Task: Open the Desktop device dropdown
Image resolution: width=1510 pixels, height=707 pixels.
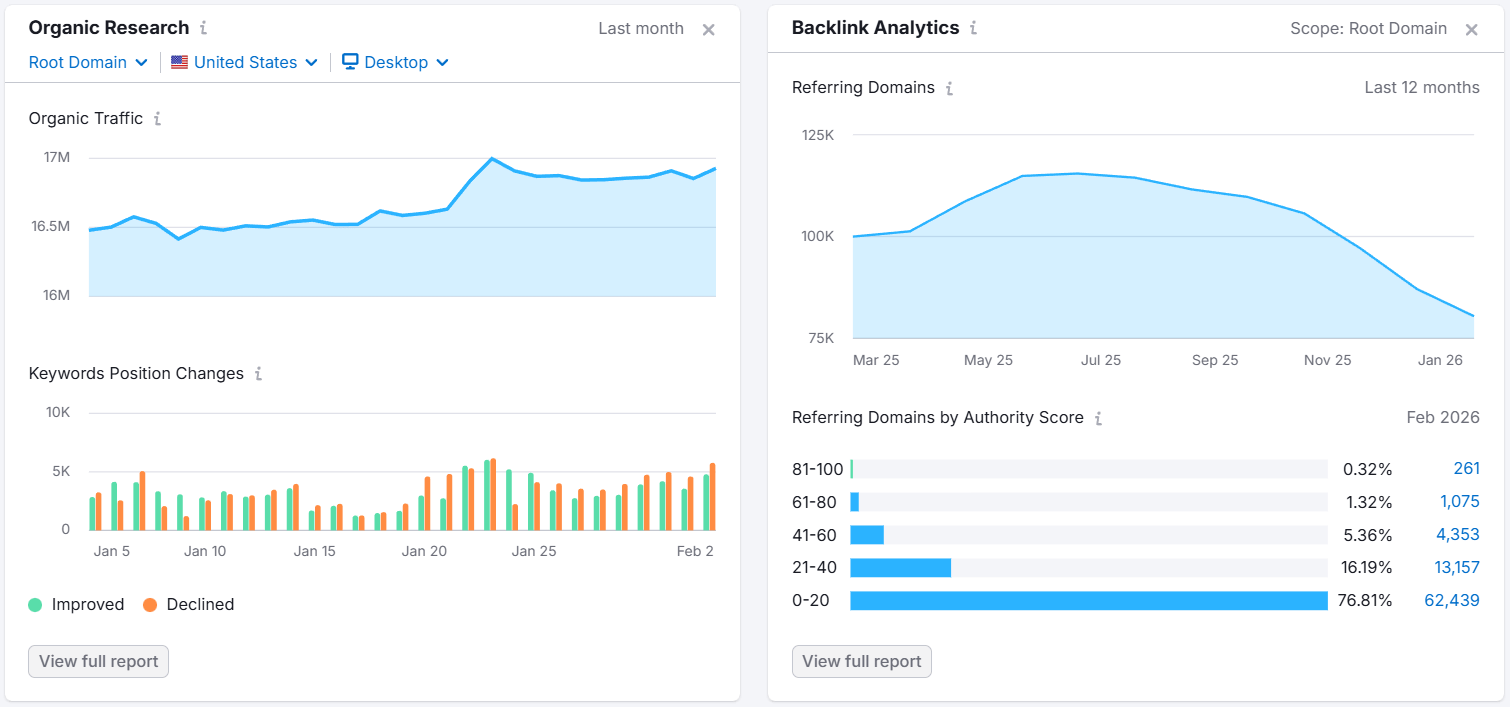Action: (x=395, y=62)
